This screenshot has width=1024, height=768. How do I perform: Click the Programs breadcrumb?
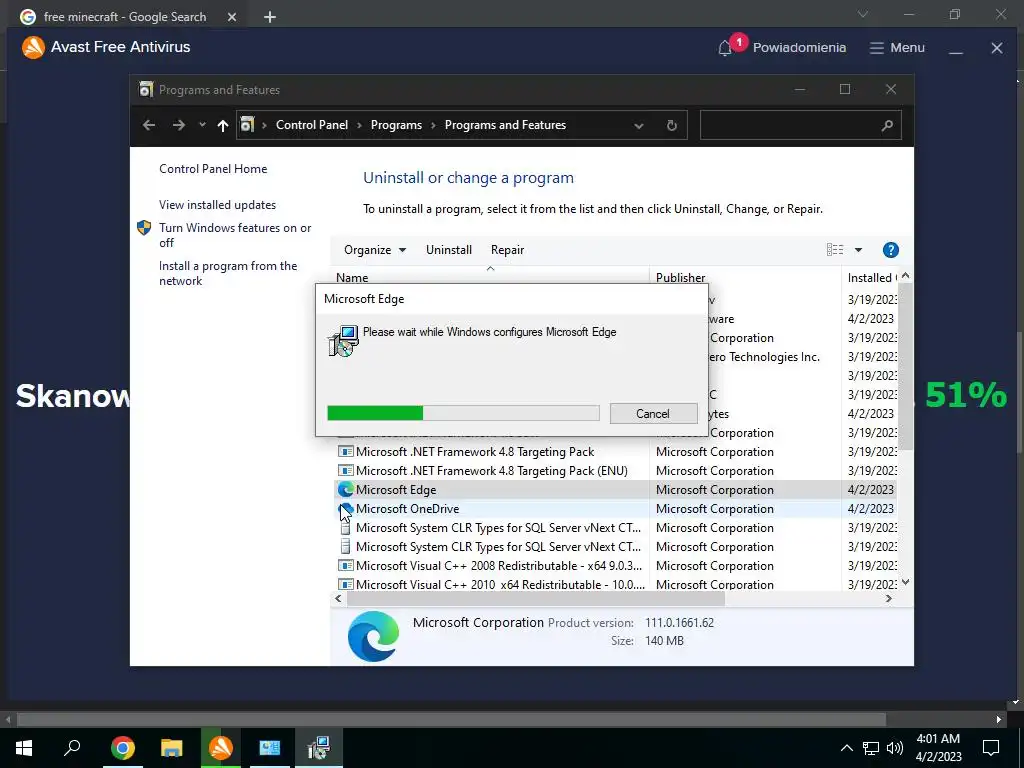(396, 125)
